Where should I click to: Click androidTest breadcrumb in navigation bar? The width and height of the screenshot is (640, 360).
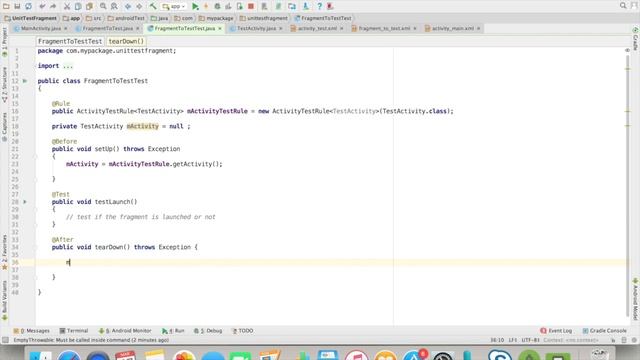(126, 18)
